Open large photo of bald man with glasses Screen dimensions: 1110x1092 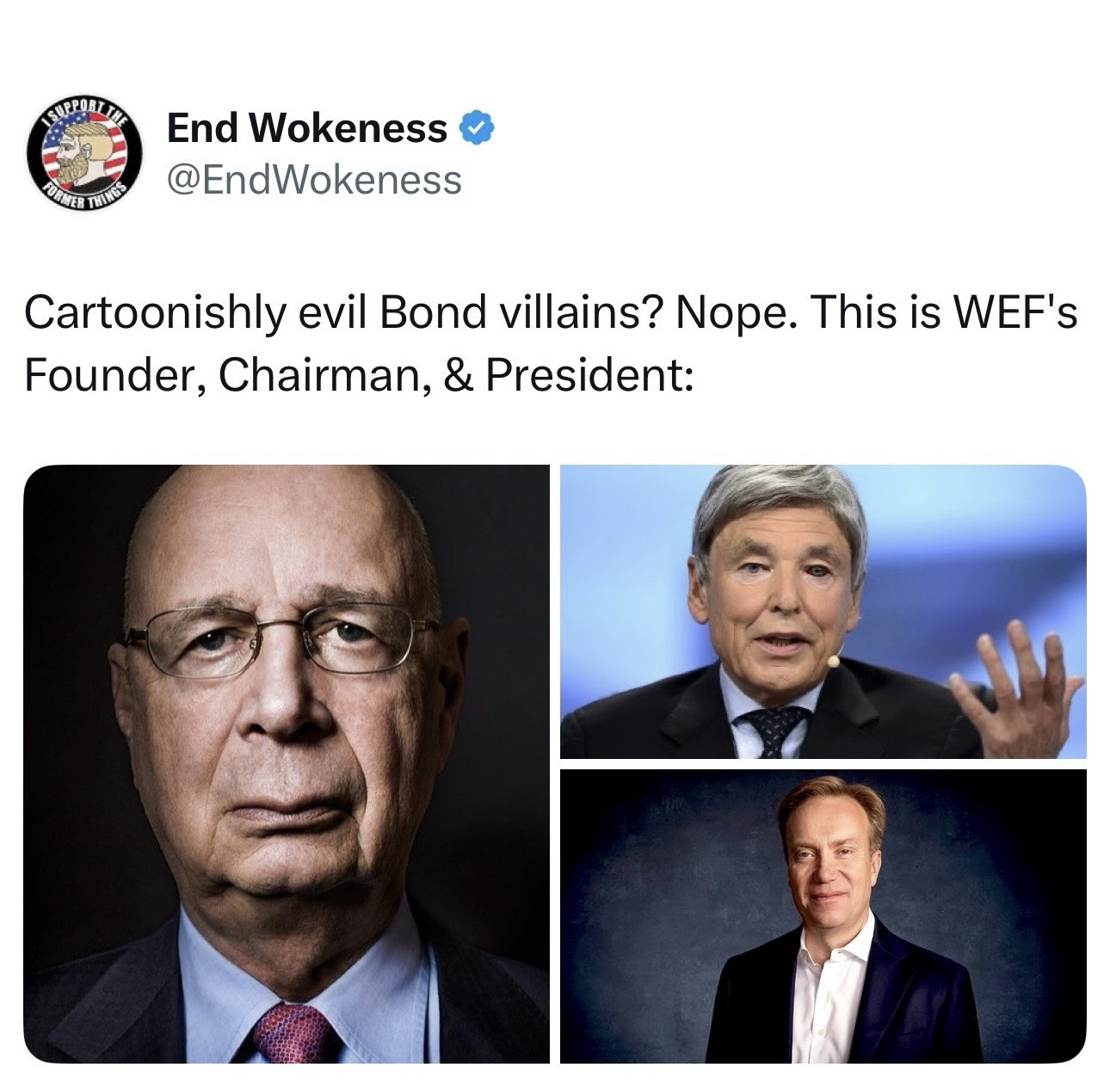[287, 764]
